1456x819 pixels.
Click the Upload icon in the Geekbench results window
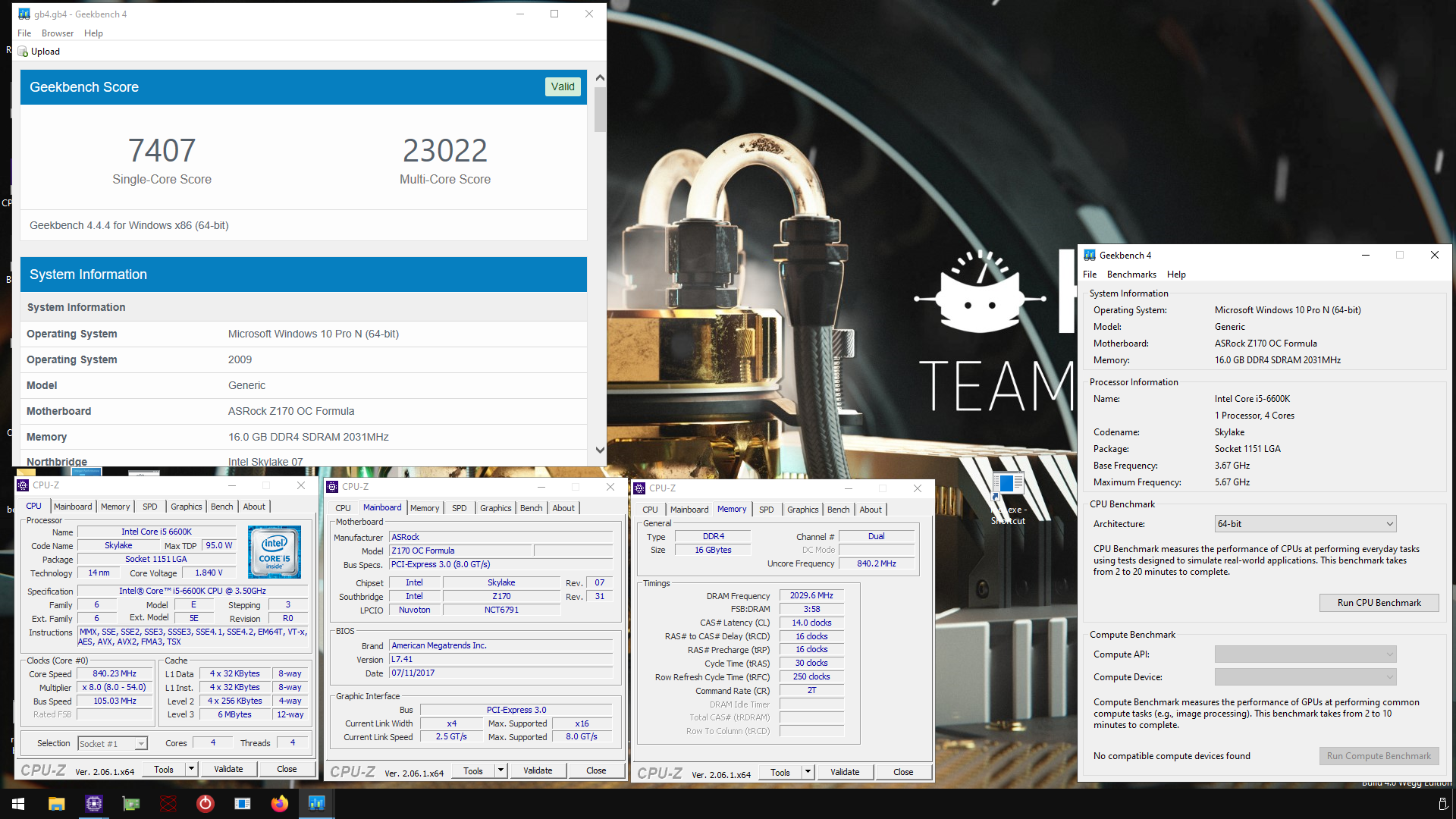point(23,52)
